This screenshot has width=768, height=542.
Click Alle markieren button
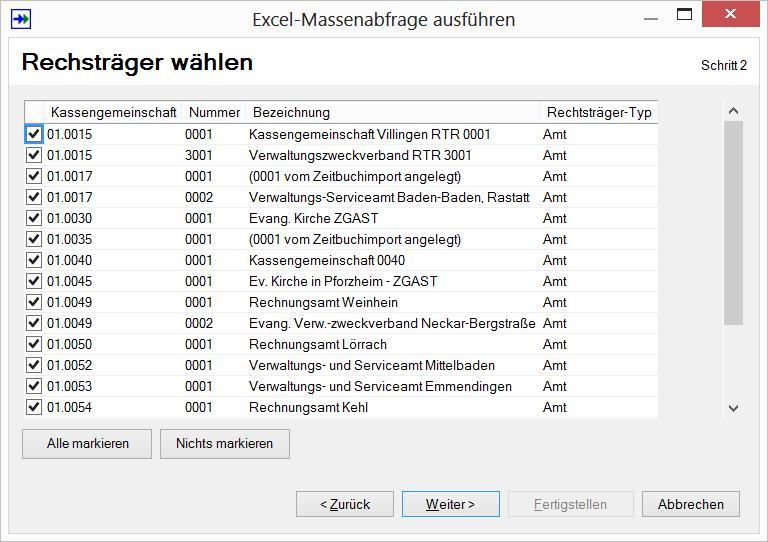pyautogui.click(x=87, y=444)
